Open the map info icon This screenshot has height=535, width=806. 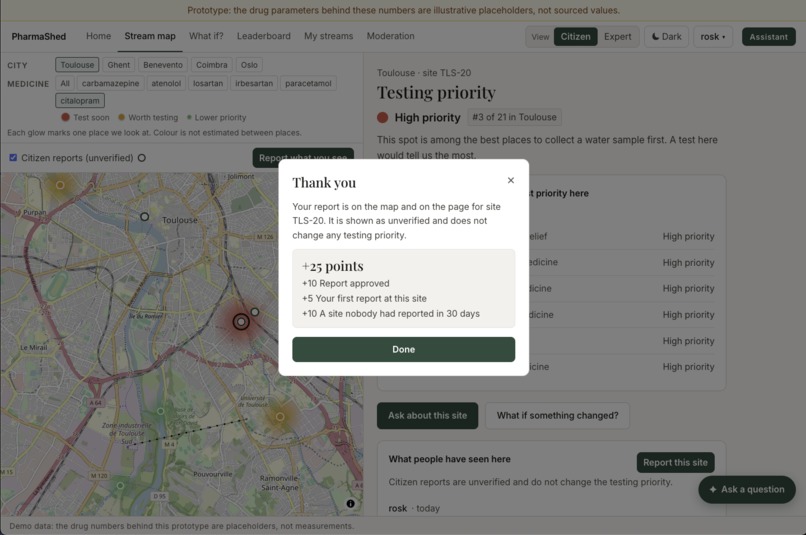point(351,504)
